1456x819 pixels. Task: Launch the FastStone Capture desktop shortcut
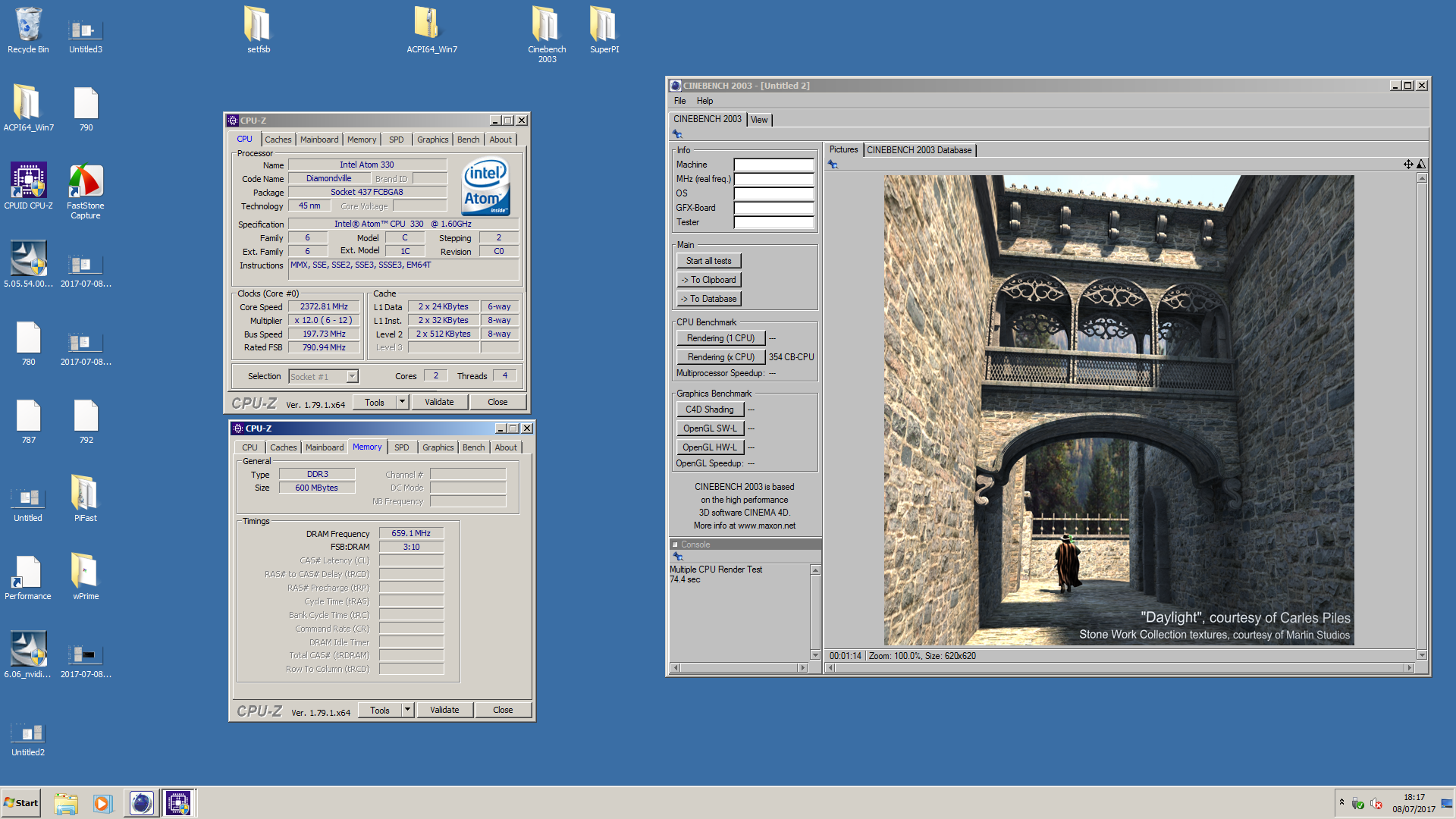click(x=86, y=192)
